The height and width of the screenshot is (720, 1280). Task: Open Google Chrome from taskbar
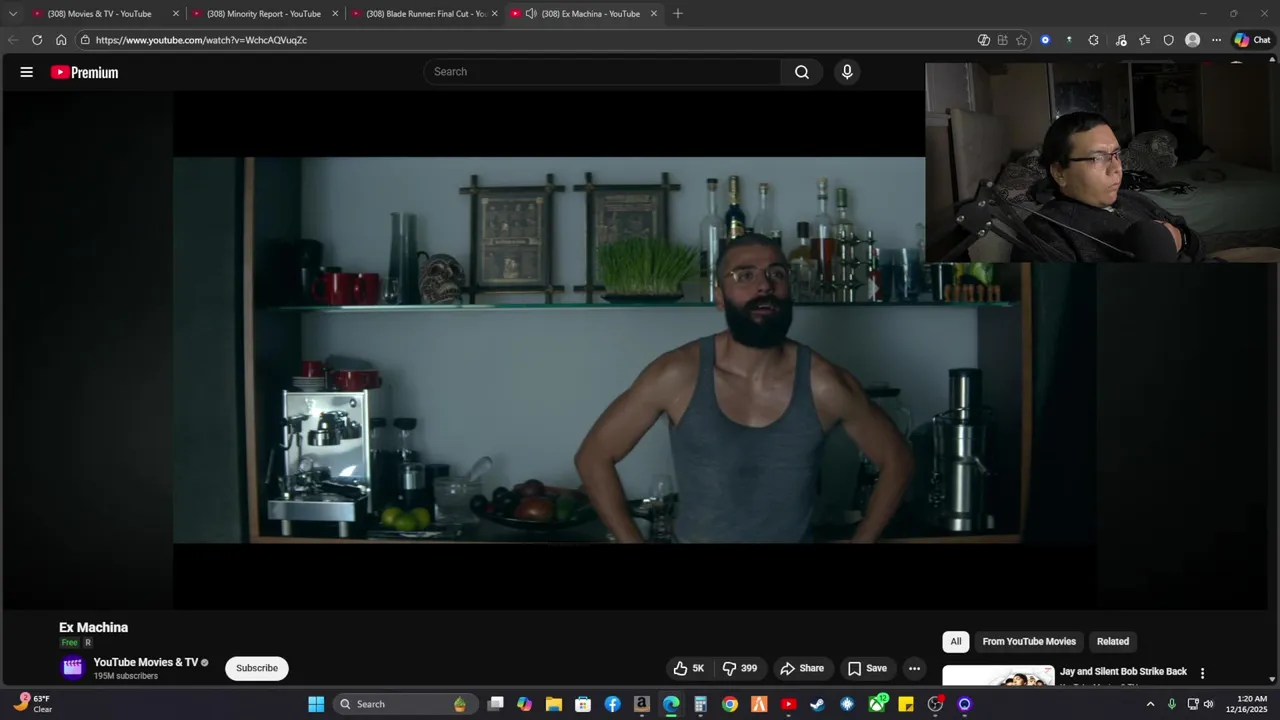pyautogui.click(x=730, y=704)
